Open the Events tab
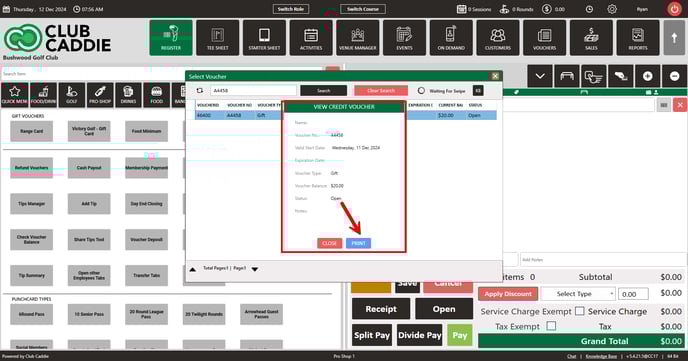This screenshot has width=688, height=361. (404, 38)
